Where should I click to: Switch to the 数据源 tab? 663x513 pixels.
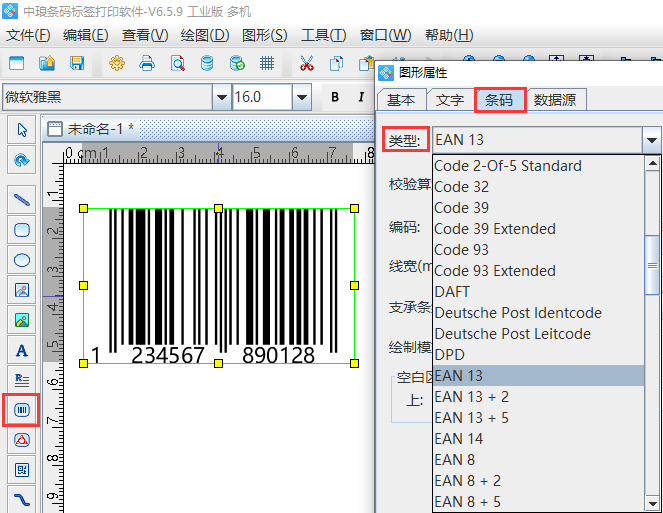point(559,100)
